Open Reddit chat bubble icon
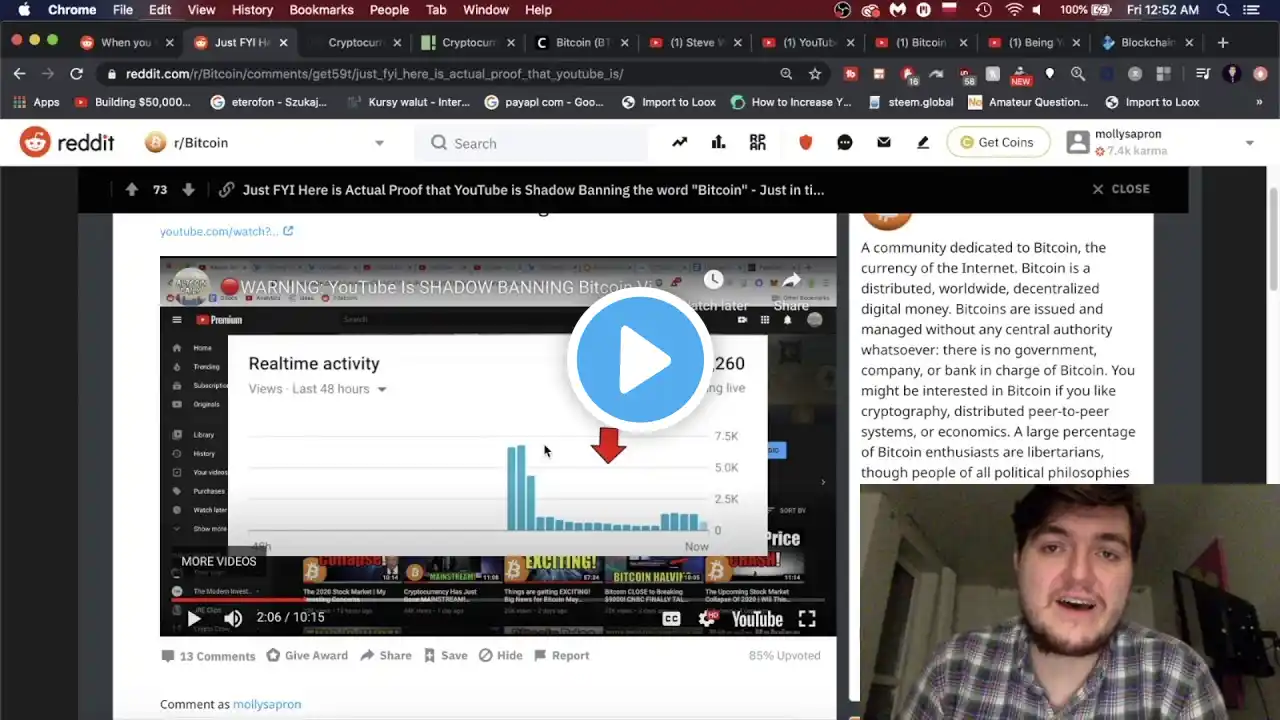1280x720 pixels. (x=845, y=143)
